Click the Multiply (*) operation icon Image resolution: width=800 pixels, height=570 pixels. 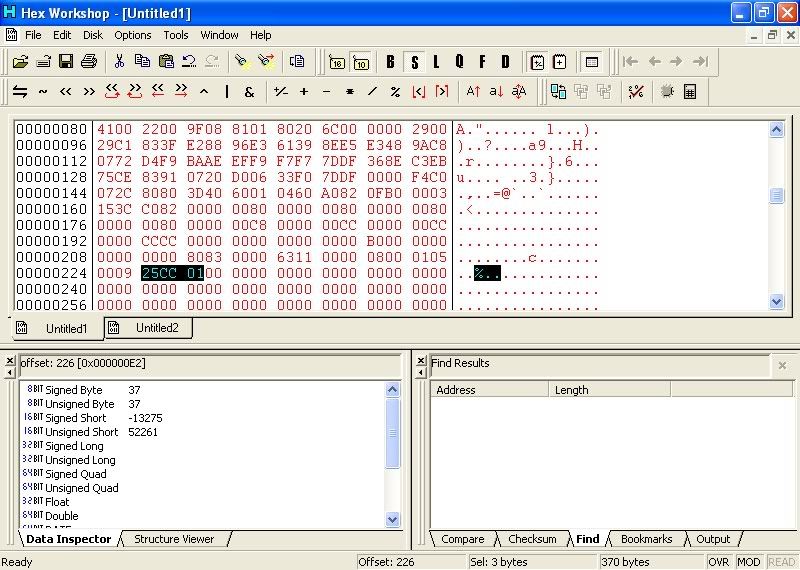(x=350, y=92)
